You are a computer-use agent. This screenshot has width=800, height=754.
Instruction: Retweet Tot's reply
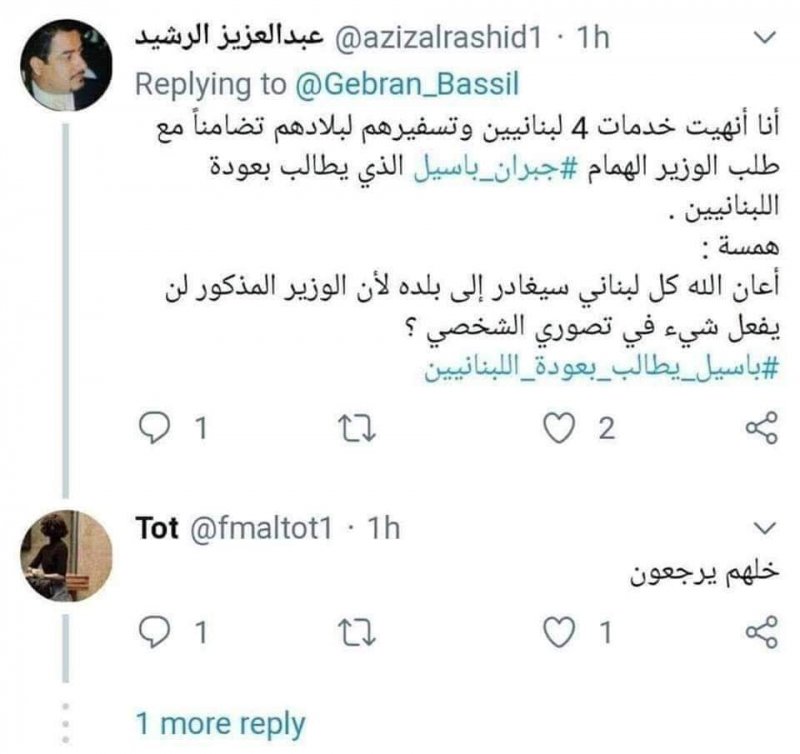(x=355, y=632)
